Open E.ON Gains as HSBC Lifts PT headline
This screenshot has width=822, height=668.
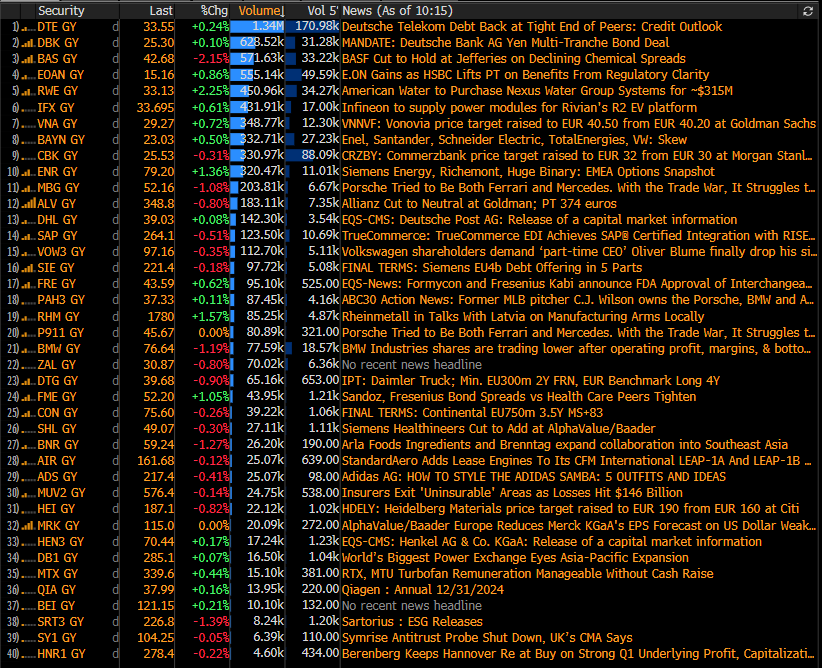[525, 75]
